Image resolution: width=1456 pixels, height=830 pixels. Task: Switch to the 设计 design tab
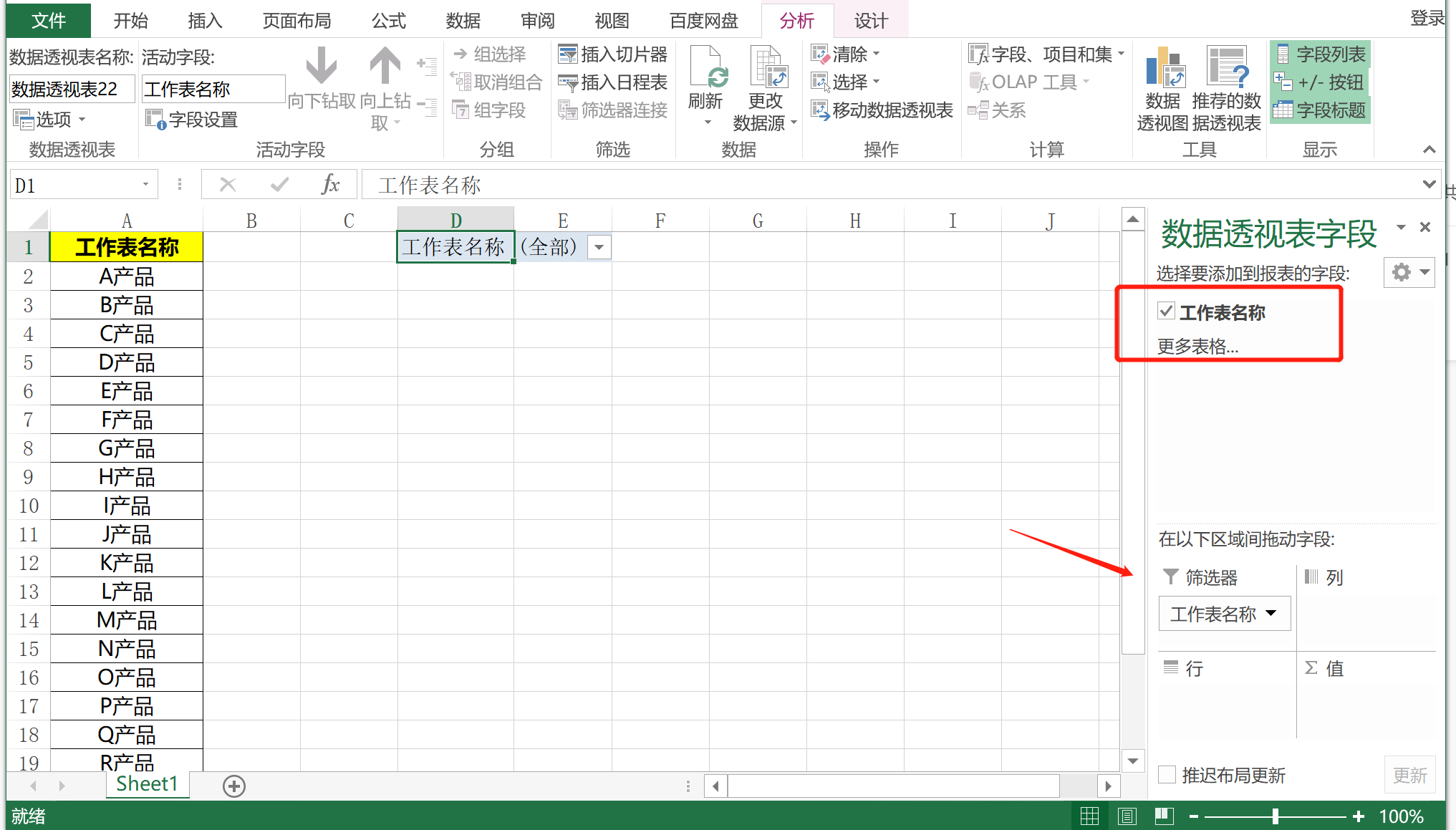click(x=872, y=20)
